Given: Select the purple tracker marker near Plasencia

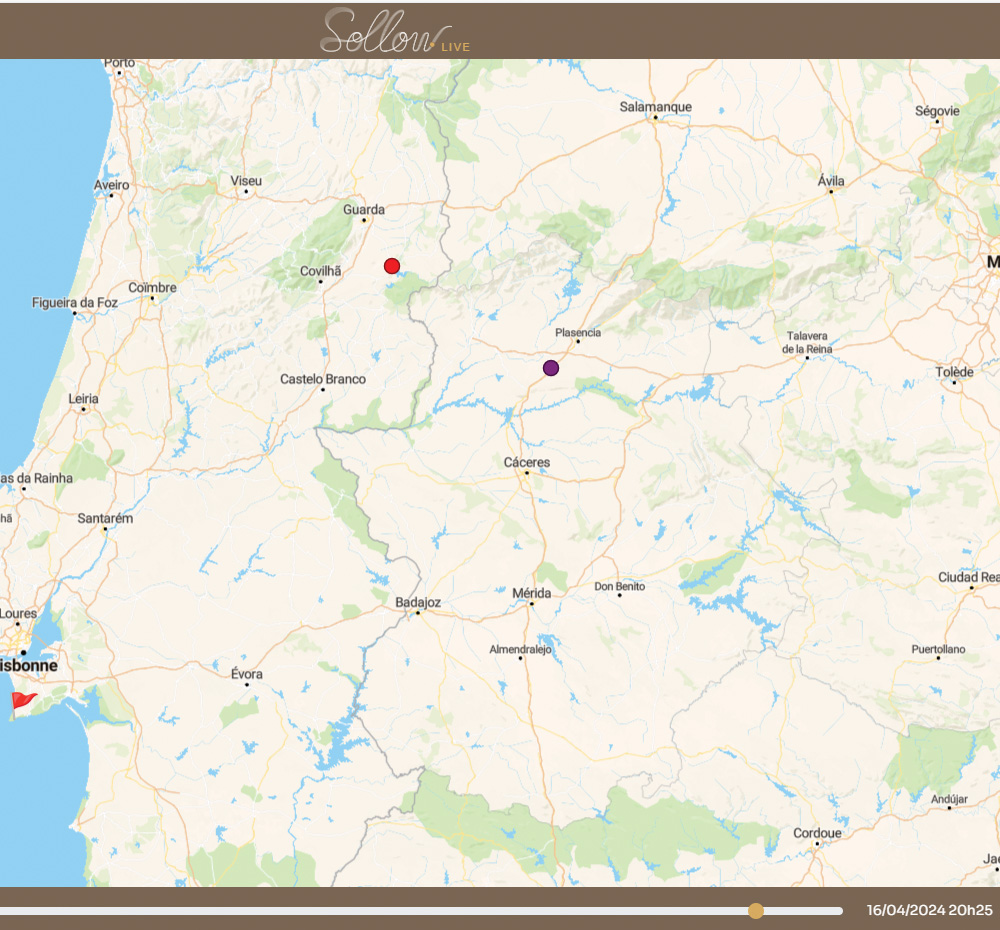Looking at the screenshot, I should (551, 368).
